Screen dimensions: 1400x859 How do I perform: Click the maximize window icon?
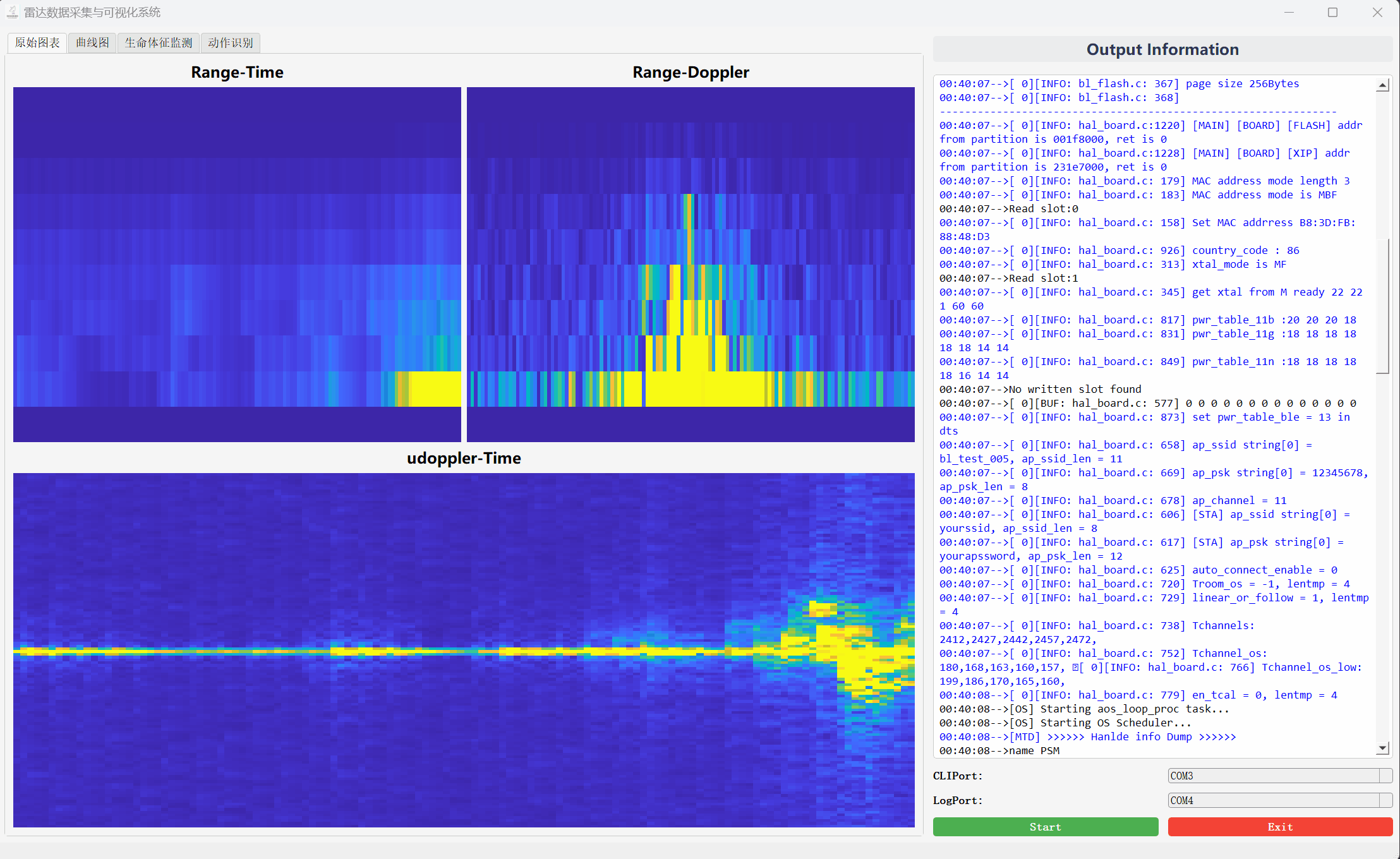coord(1333,12)
